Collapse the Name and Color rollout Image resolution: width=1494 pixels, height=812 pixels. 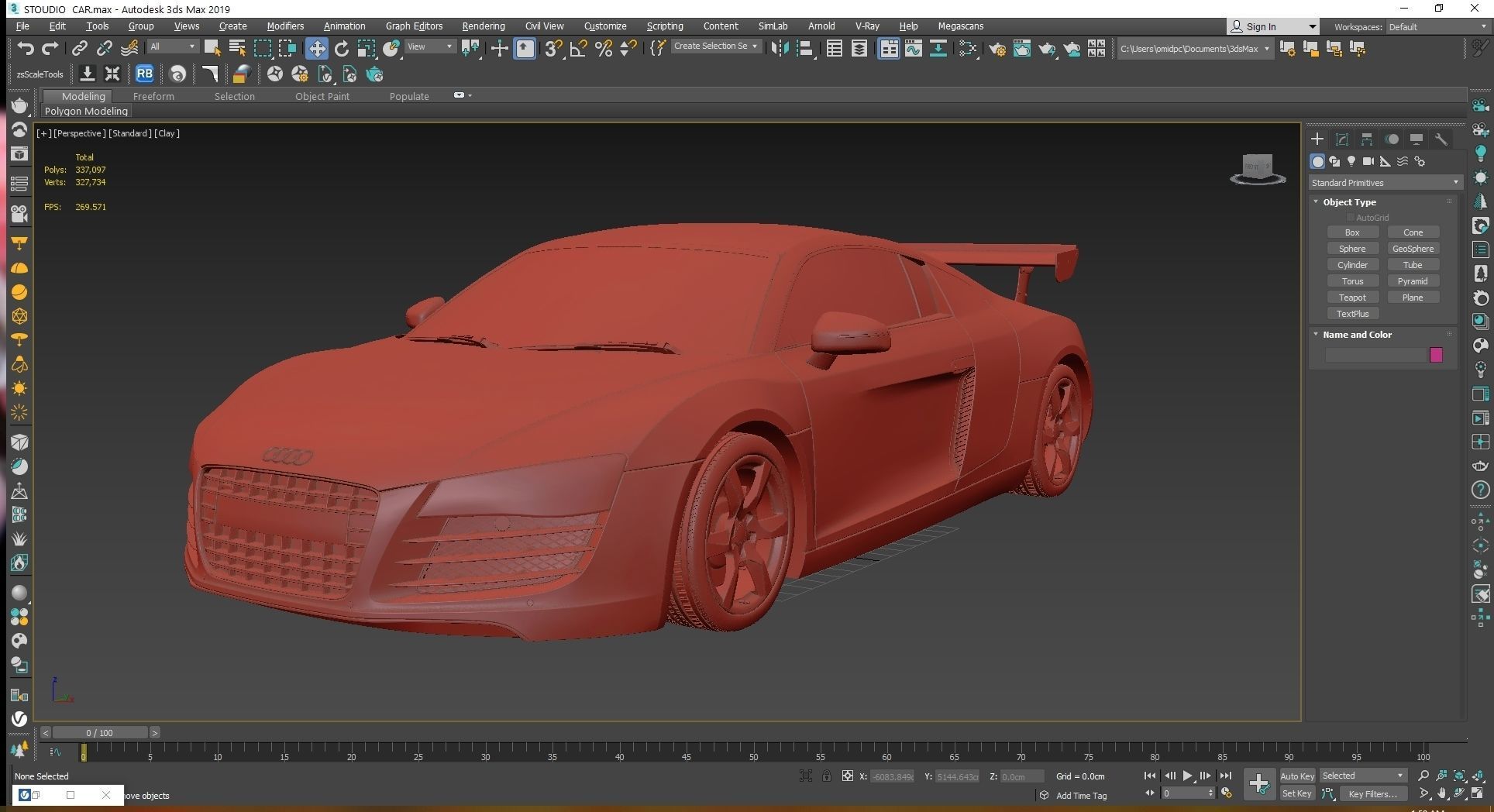(x=1316, y=334)
